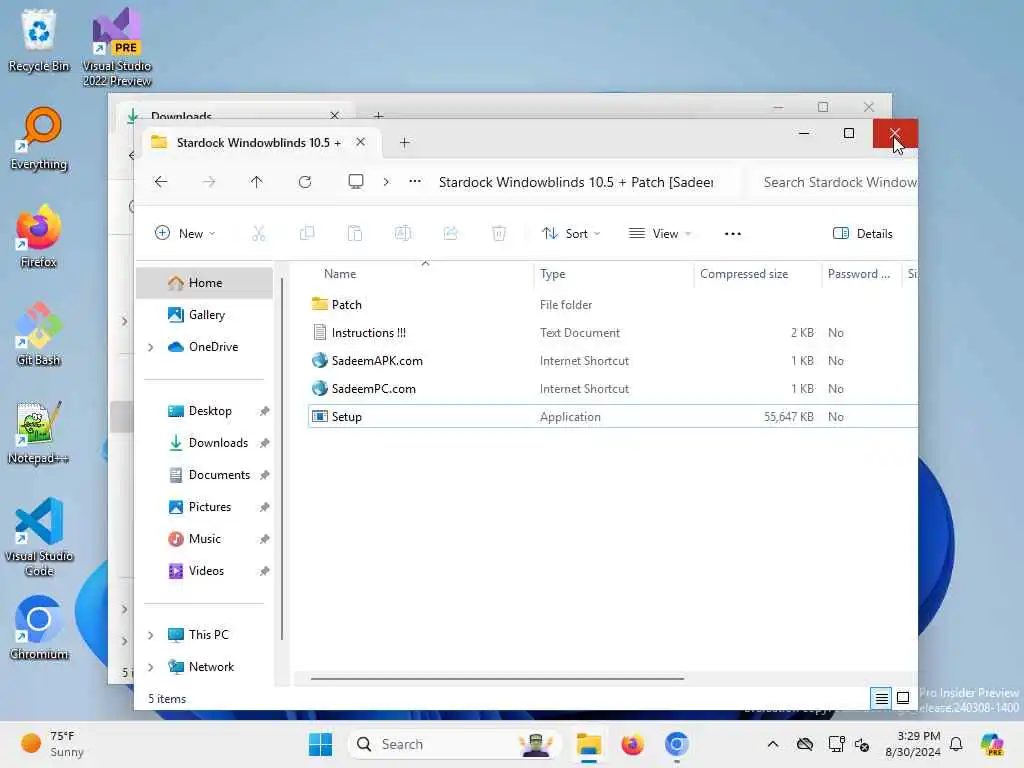Image resolution: width=1024 pixels, height=768 pixels.
Task: Select the Setup application file
Action: (x=613, y=417)
